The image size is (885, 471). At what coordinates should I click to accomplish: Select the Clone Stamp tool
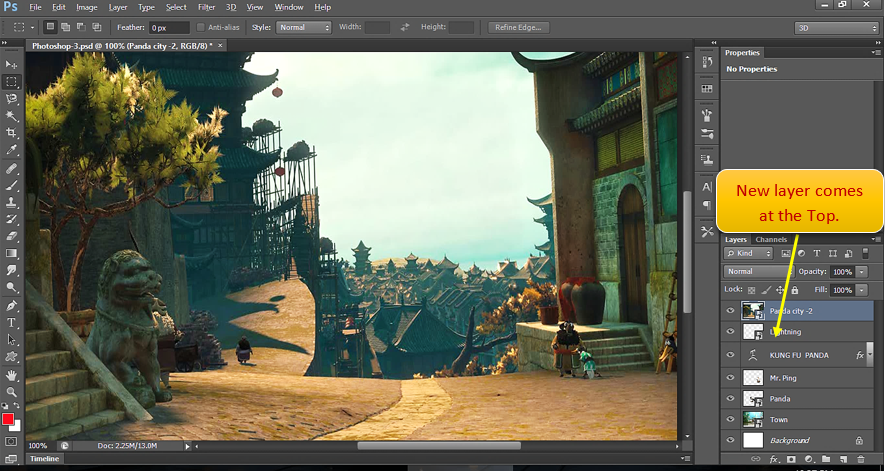pyautogui.click(x=11, y=202)
